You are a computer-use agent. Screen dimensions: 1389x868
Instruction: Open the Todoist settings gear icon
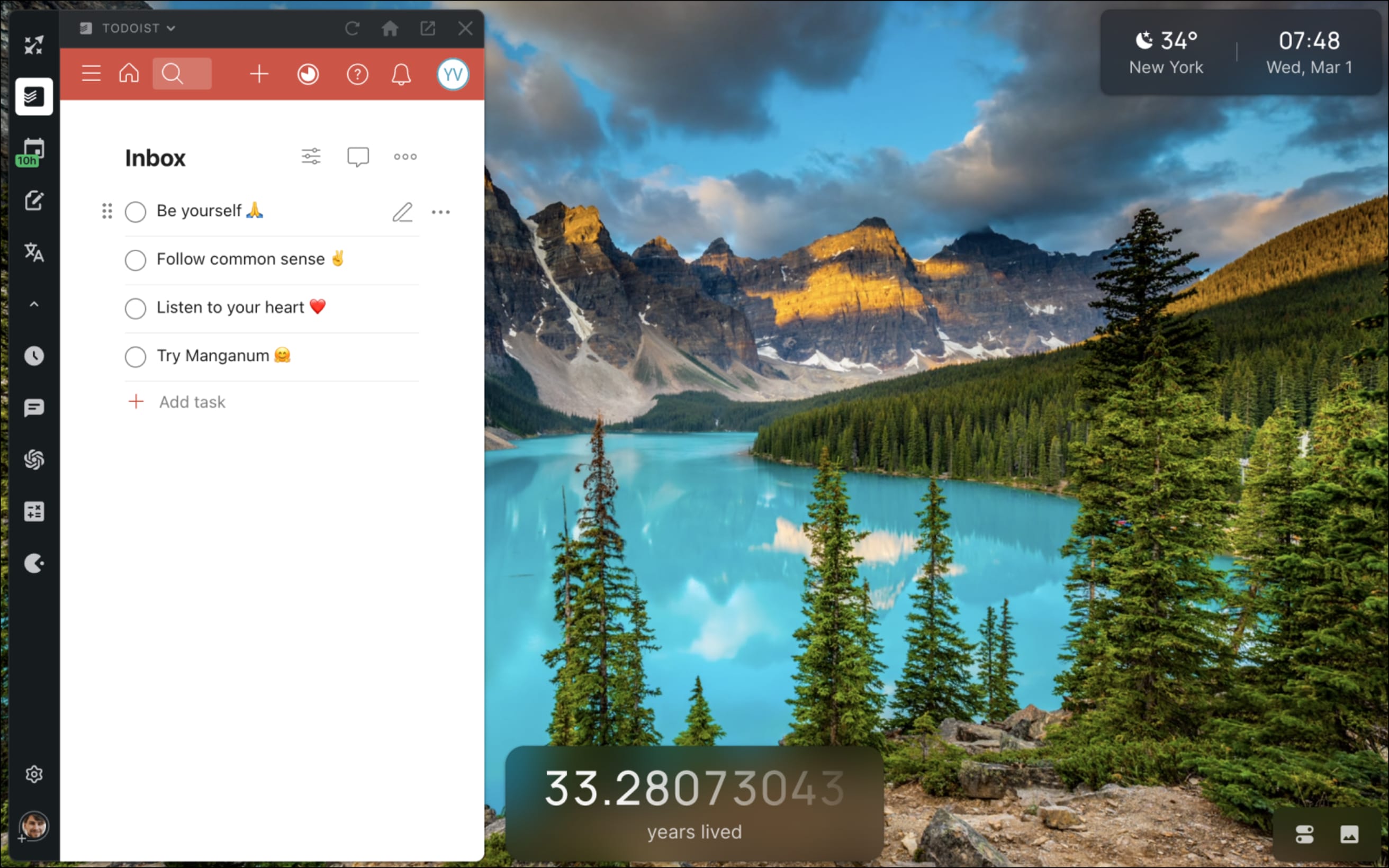(34, 774)
